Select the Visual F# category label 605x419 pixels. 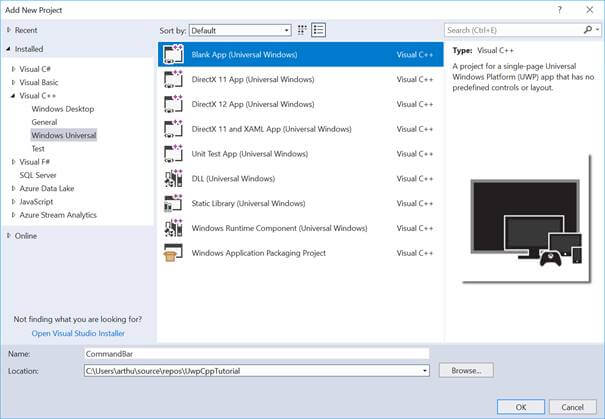(x=35, y=162)
